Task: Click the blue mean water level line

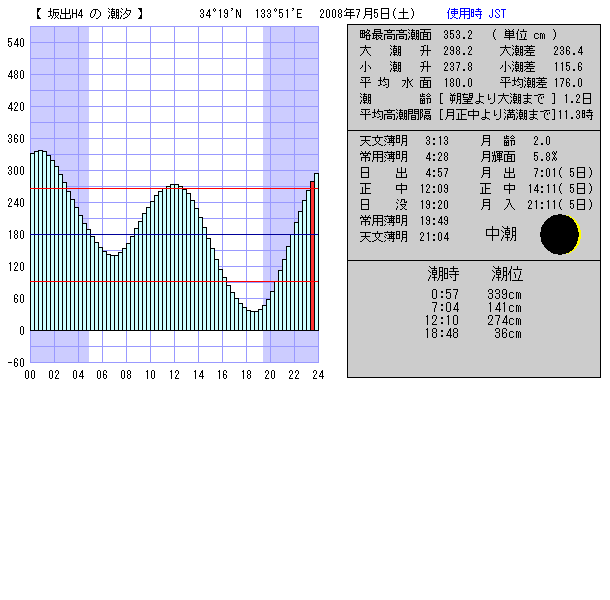Action: [x=174, y=235]
